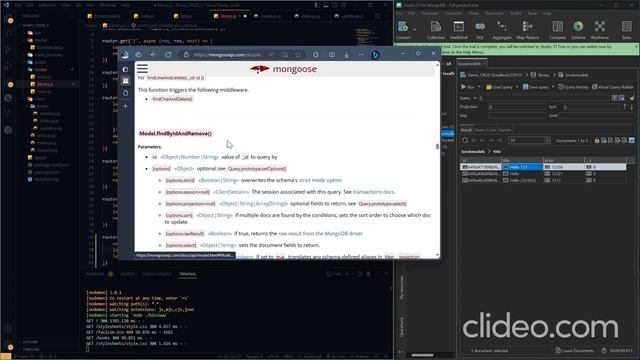Refresh the mongoose docs page

tap(168, 54)
